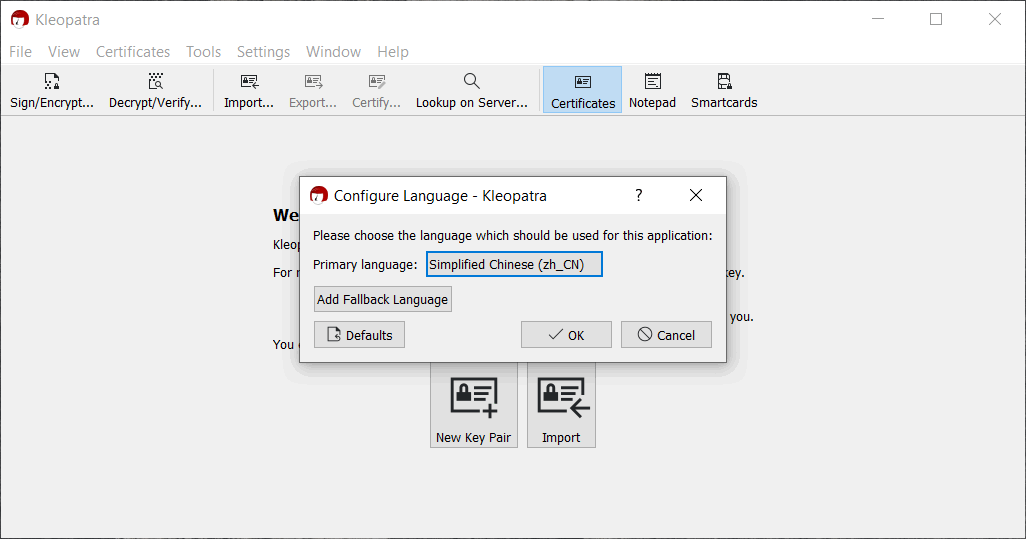Restore settings with Defaults button

[359, 335]
